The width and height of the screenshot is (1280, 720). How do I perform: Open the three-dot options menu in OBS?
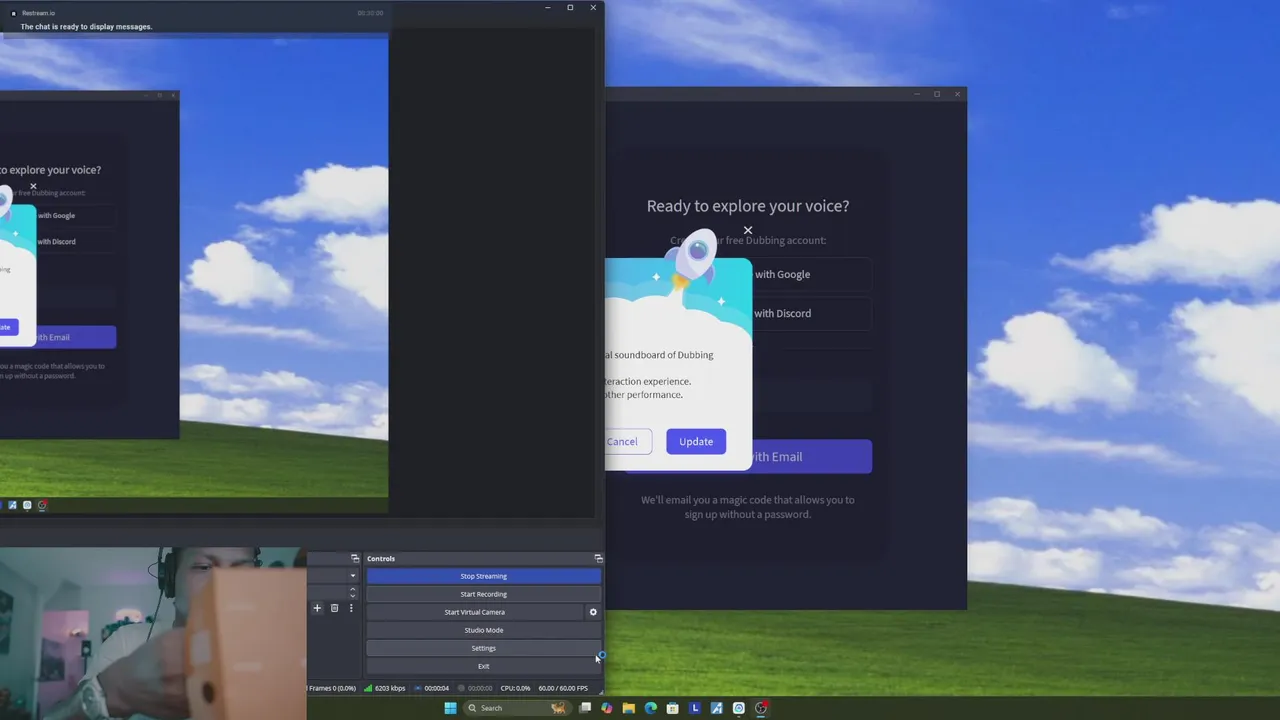pos(351,608)
